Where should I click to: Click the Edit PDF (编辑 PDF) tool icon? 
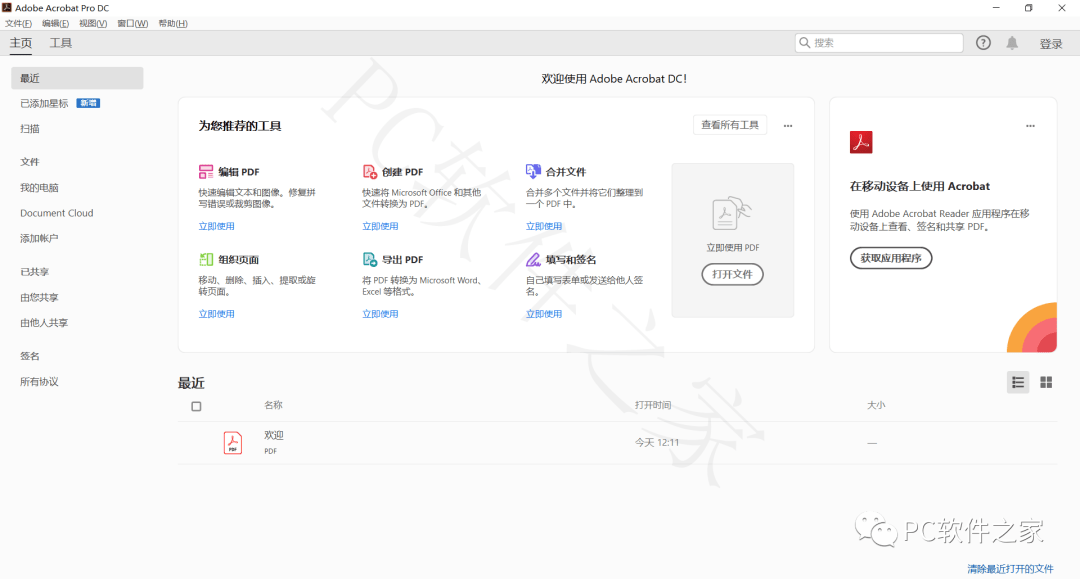pos(206,171)
